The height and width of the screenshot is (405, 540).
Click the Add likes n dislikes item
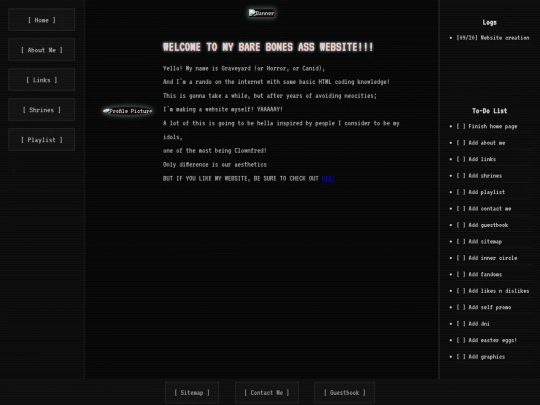(493, 291)
